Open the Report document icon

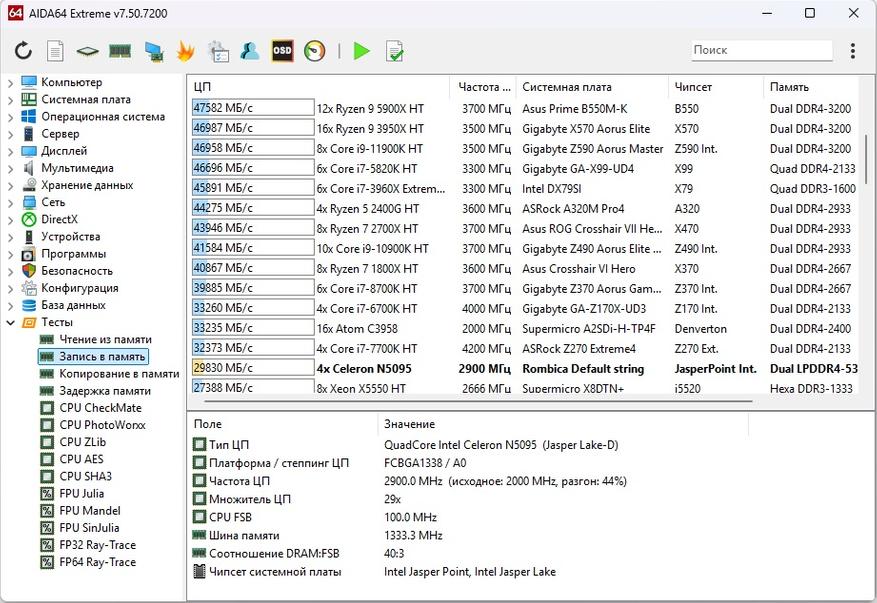(x=55, y=51)
